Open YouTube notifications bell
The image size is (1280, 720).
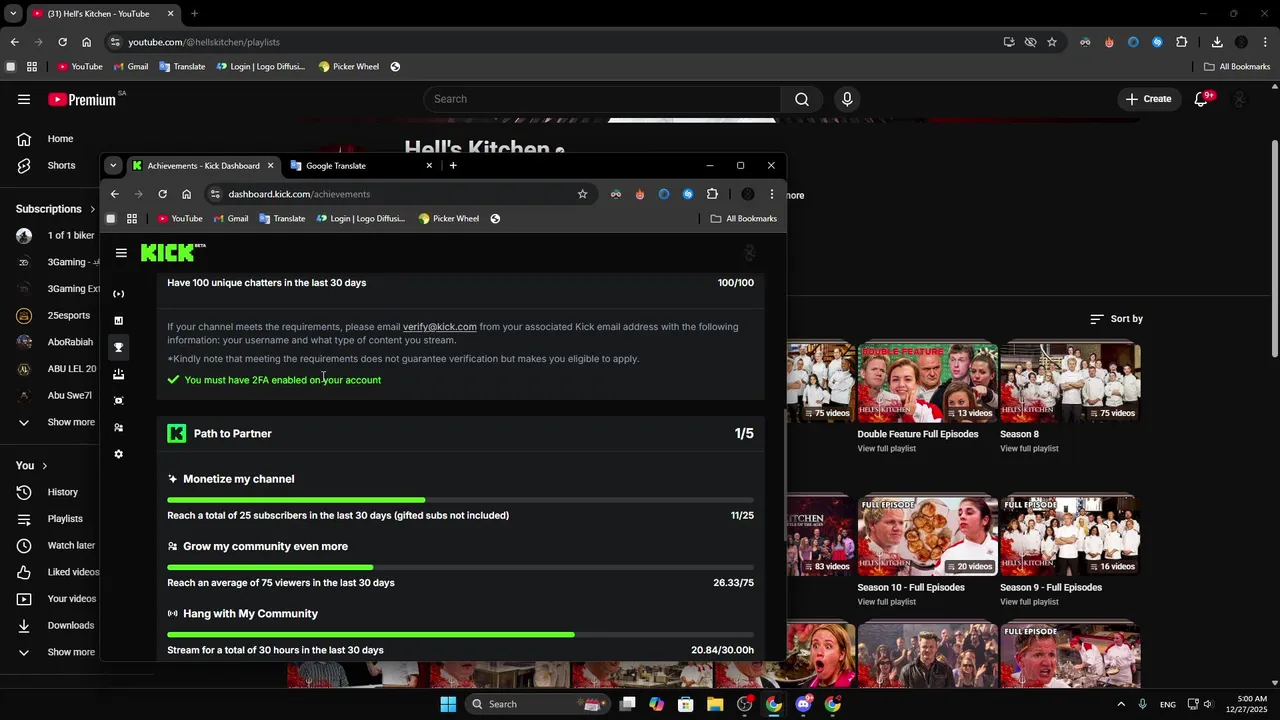pyautogui.click(x=1201, y=99)
